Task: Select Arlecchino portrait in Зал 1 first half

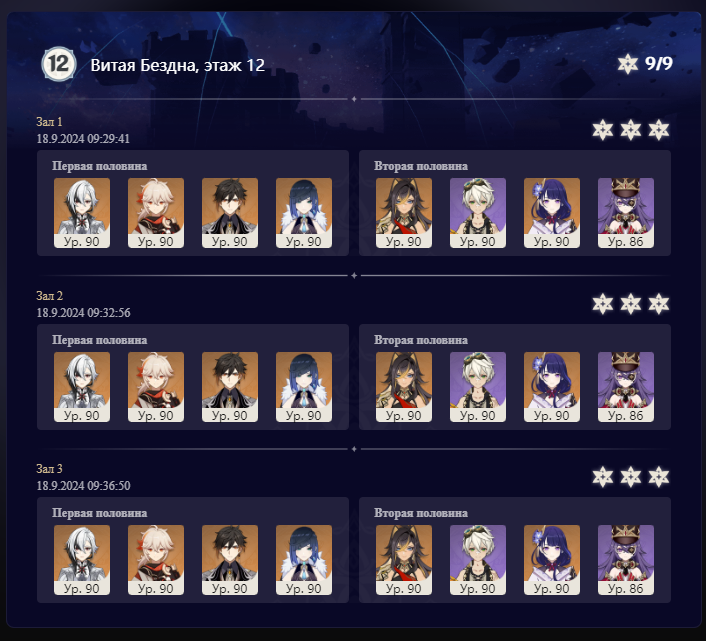Action: [81, 213]
